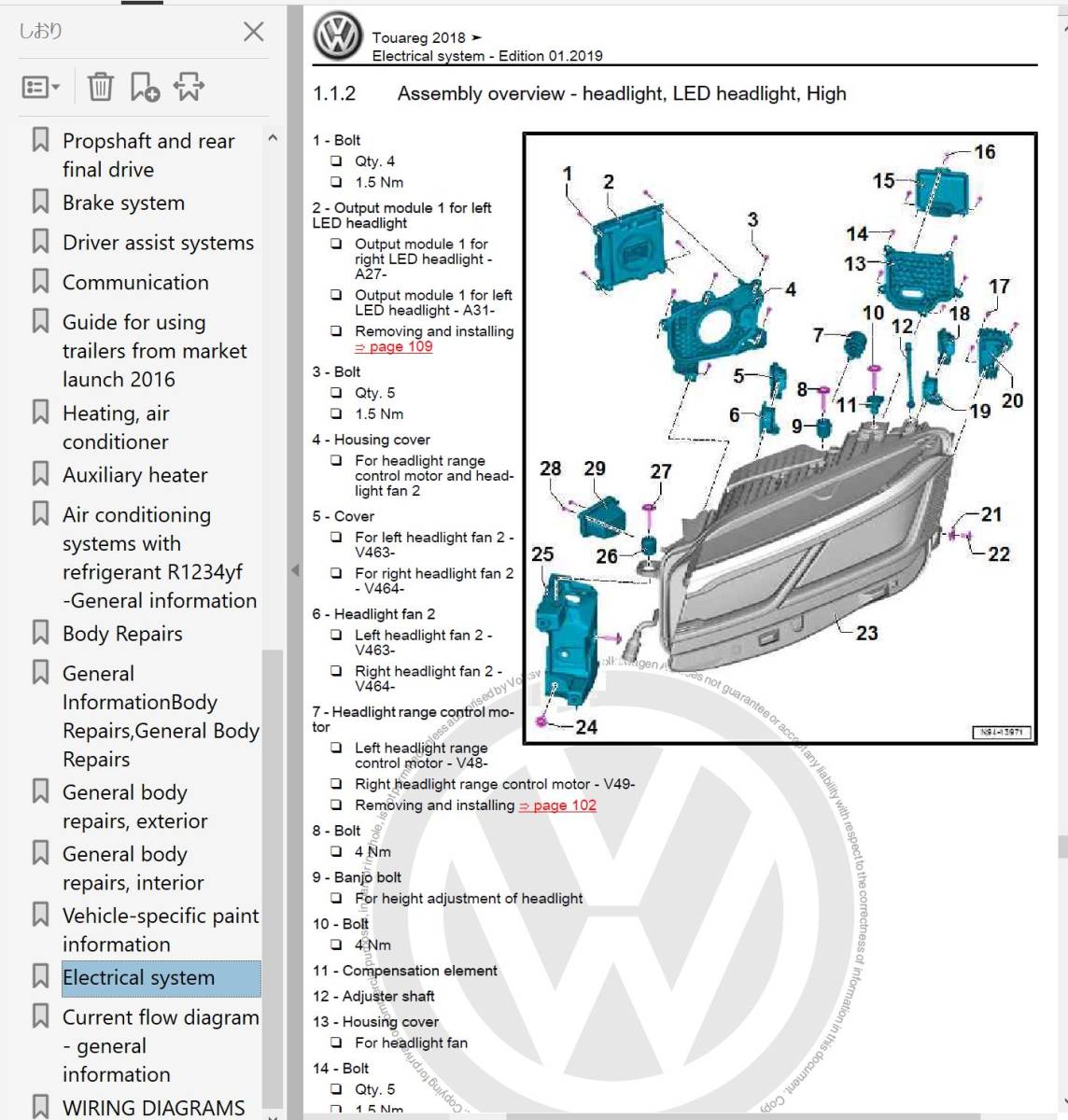The image size is (1068, 1120).
Task: Click text 'Right headlight range control motor - V49-'
Action: 495,784
